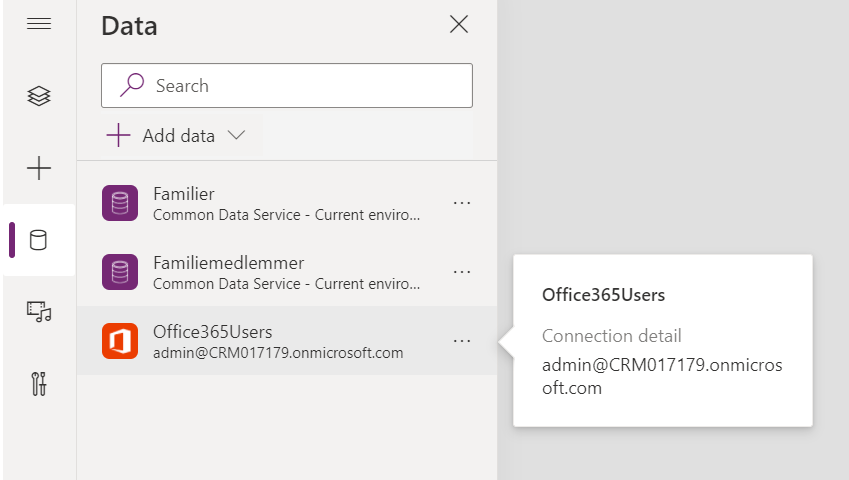The height and width of the screenshot is (480, 849).
Task: Click the Add data button
Action: click(x=182, y=135)
